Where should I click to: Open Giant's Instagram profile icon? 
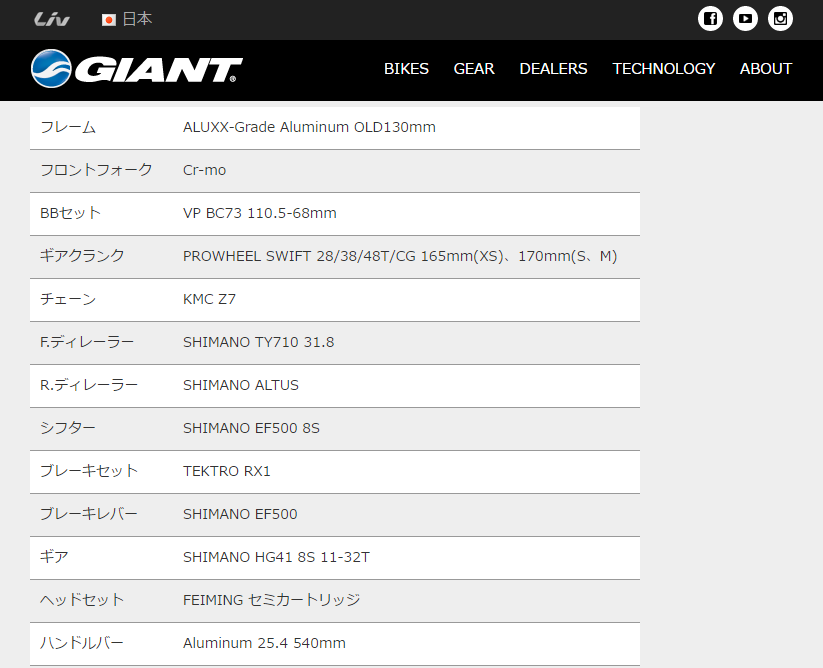[780, 19]
